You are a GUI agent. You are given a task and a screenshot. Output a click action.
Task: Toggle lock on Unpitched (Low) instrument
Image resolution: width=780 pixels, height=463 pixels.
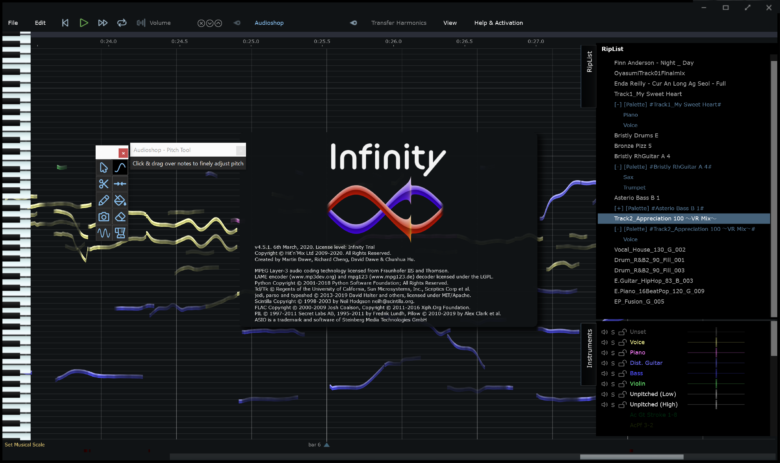pyautogui.click(x=622, y=394)
